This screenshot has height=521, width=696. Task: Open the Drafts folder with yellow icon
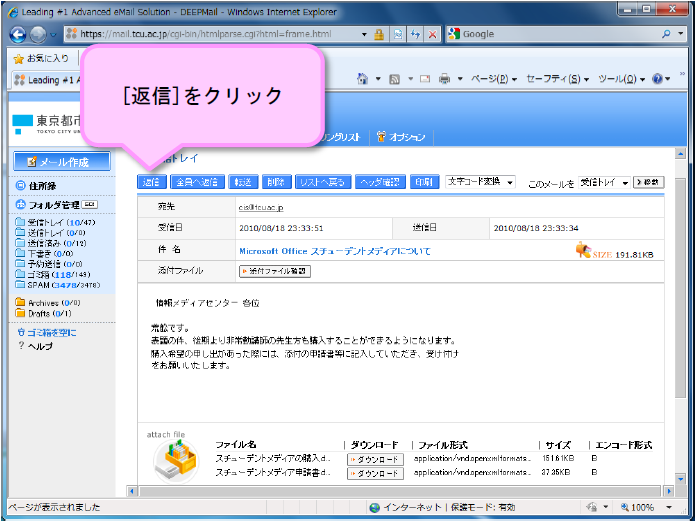coord(43,313)
